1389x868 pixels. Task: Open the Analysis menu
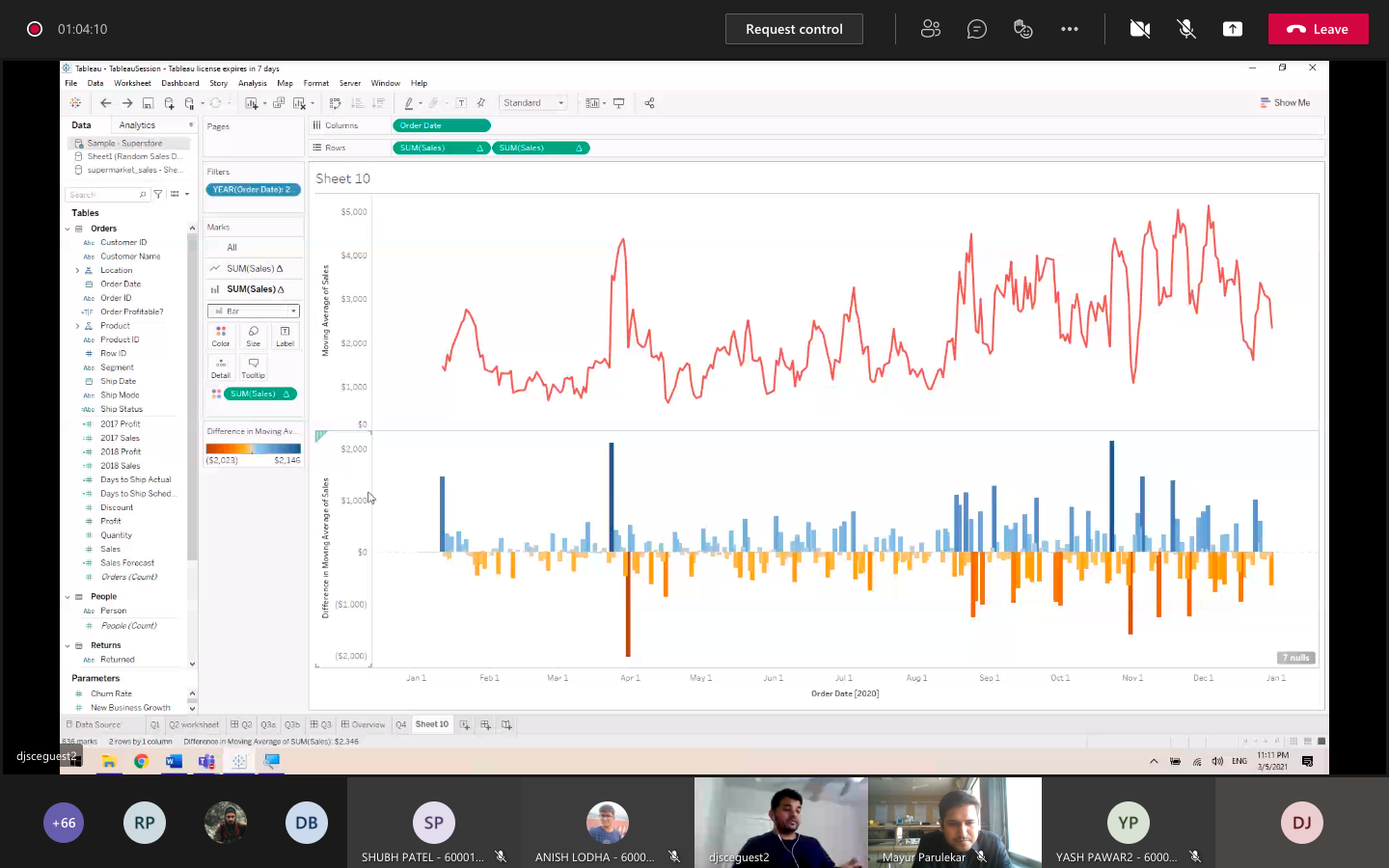(x=253, y=83)
